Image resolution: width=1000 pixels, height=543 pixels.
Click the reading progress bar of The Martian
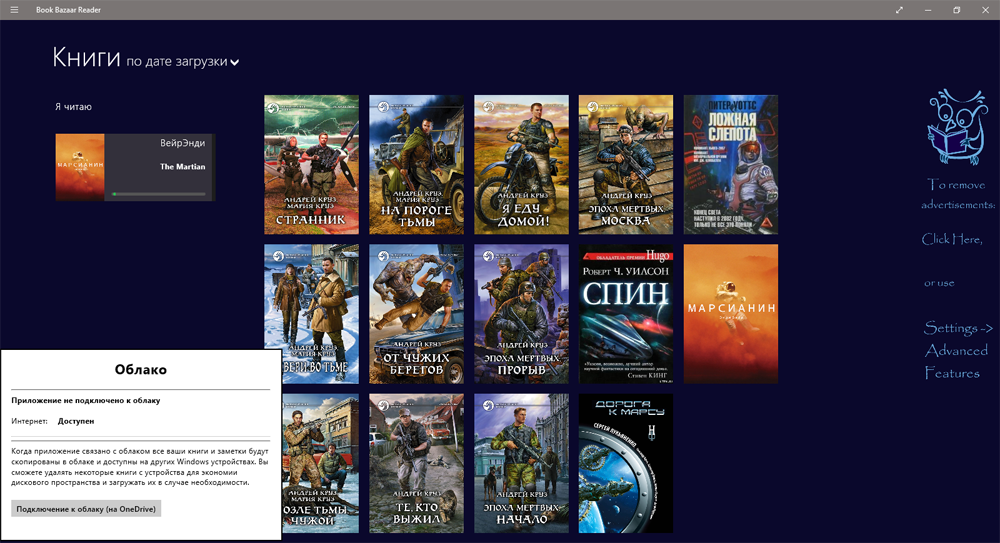[x=159, y=193]
